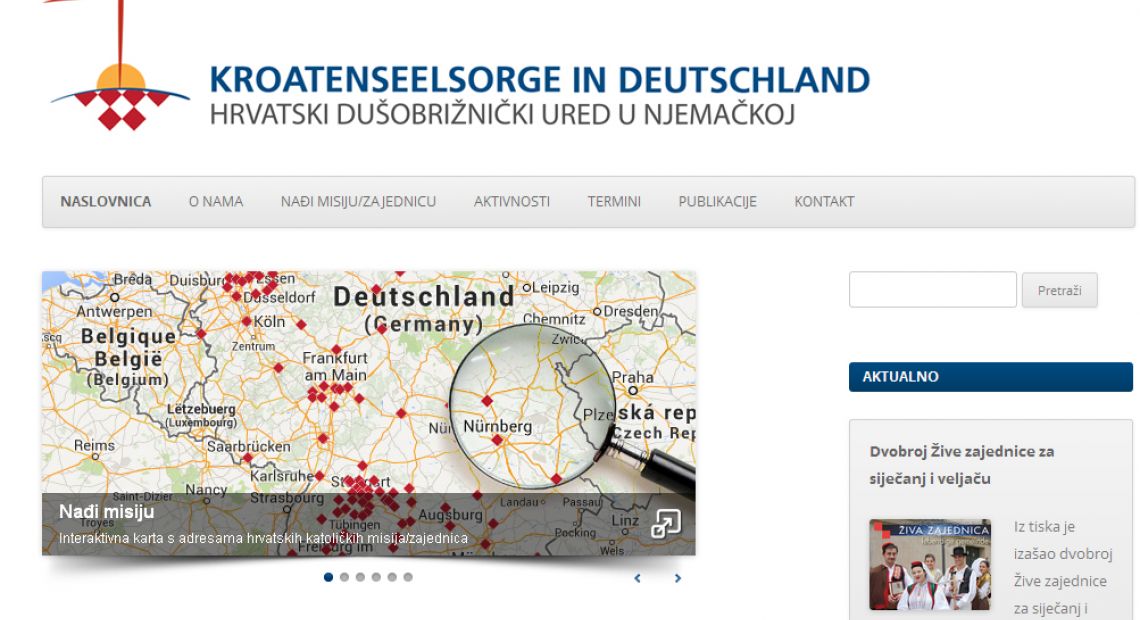This screenshot has height=620, width=1140.
Task: Open the NASLOVNICA menu item
Action: click(x=106, y=202)
